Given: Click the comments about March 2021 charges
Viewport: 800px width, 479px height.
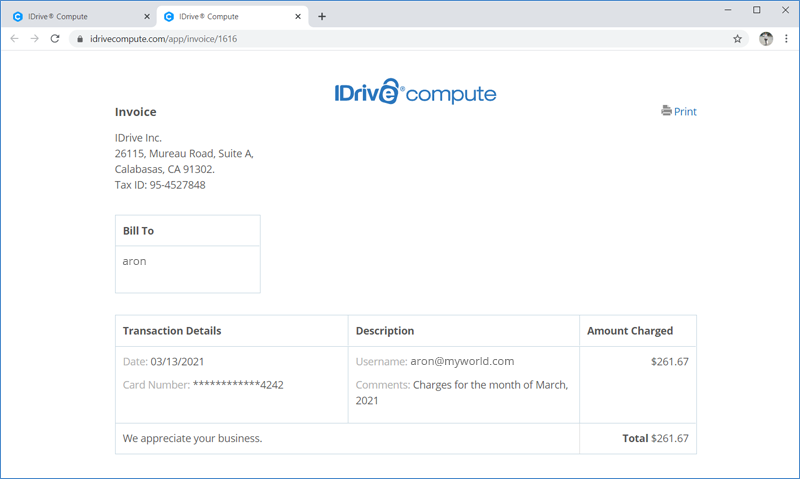Looking at the screenshot, I should tap(462, 392).
